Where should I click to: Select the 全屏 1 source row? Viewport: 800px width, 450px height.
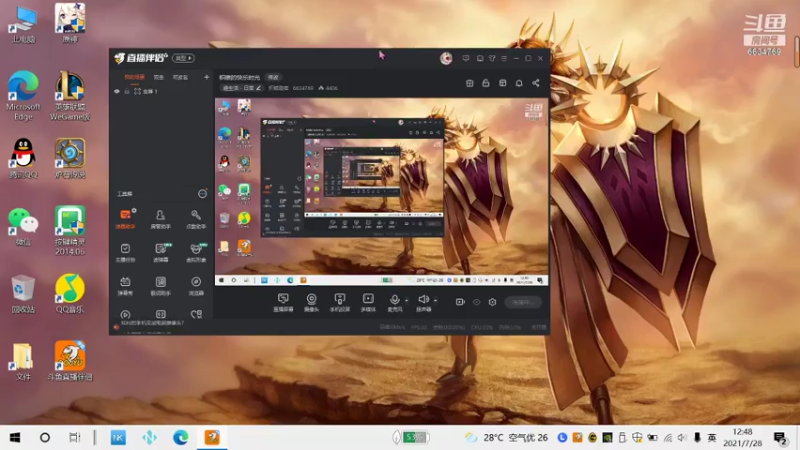161,91
